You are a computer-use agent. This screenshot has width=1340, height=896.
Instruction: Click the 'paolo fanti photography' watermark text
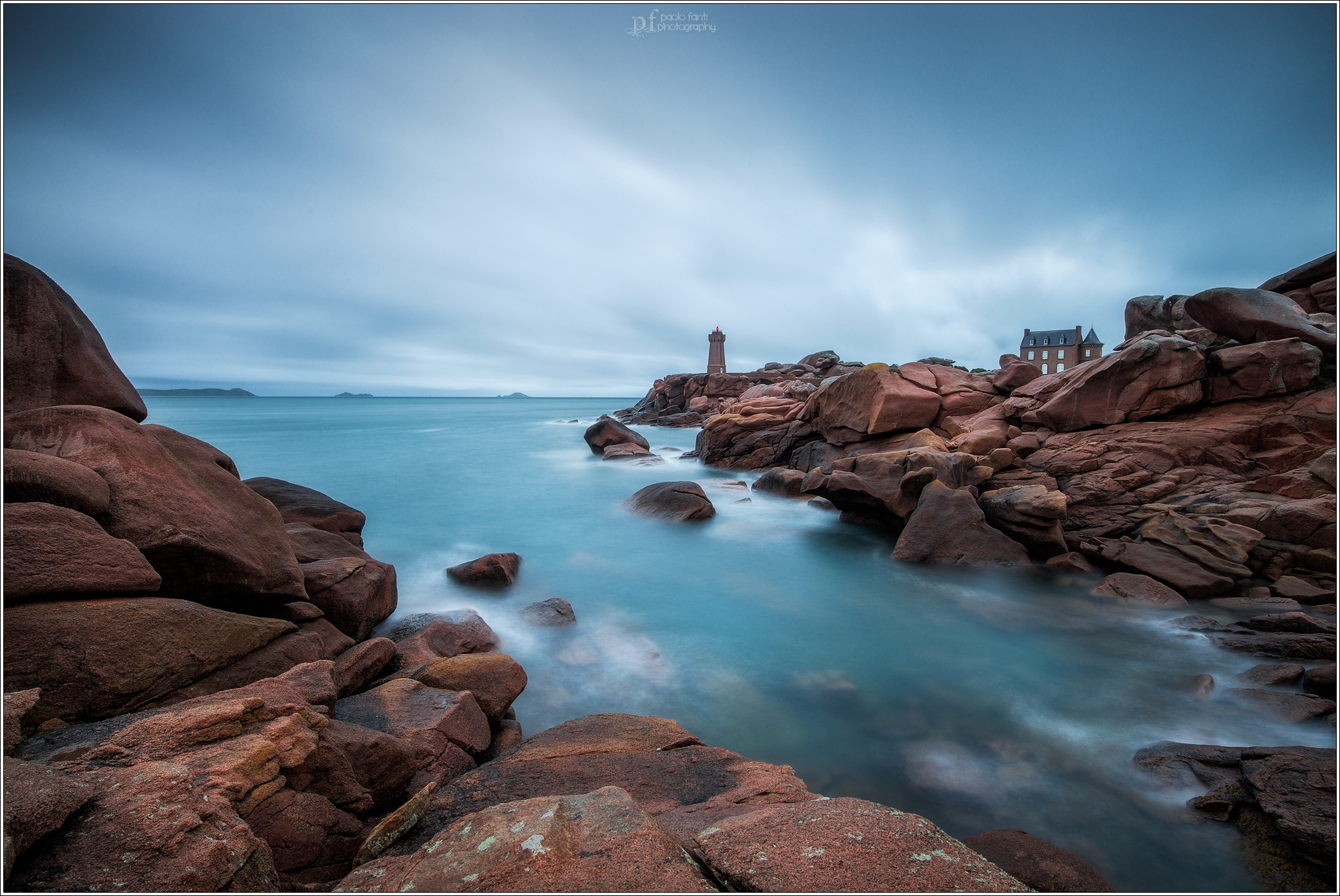click(x=686, y=24)
